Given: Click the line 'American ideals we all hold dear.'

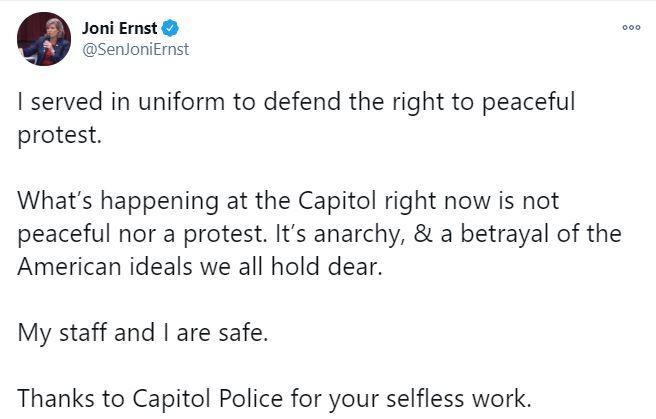Looking at the screenshot, I should (200, 266).
